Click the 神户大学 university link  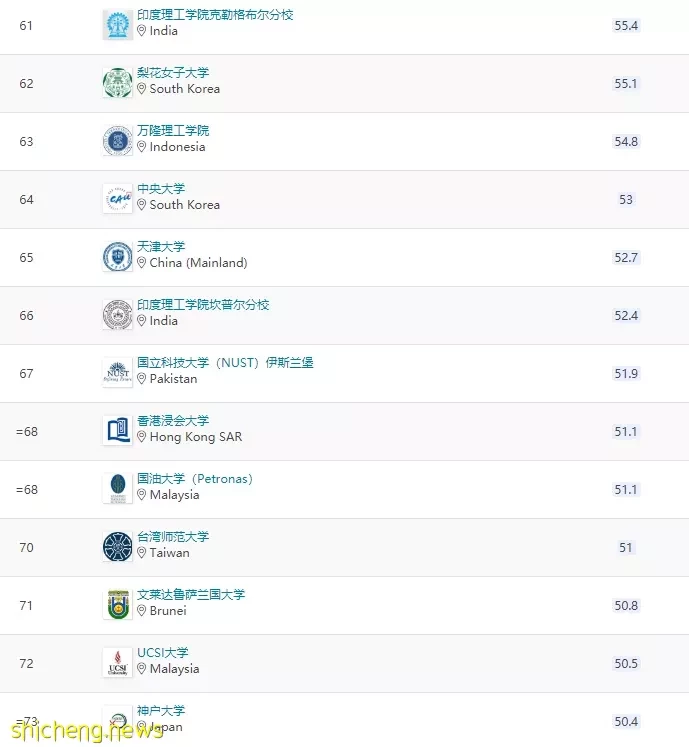coord(161,711)
